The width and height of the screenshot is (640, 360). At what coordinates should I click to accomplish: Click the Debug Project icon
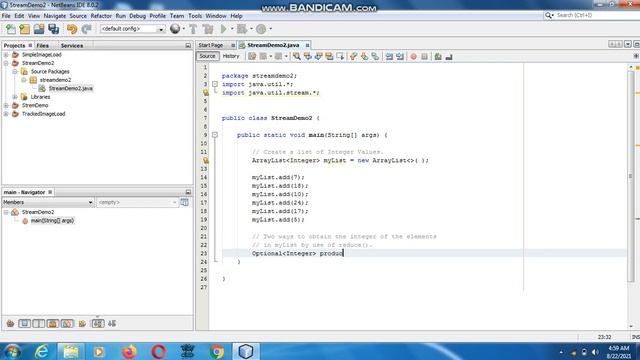[242, 29]
